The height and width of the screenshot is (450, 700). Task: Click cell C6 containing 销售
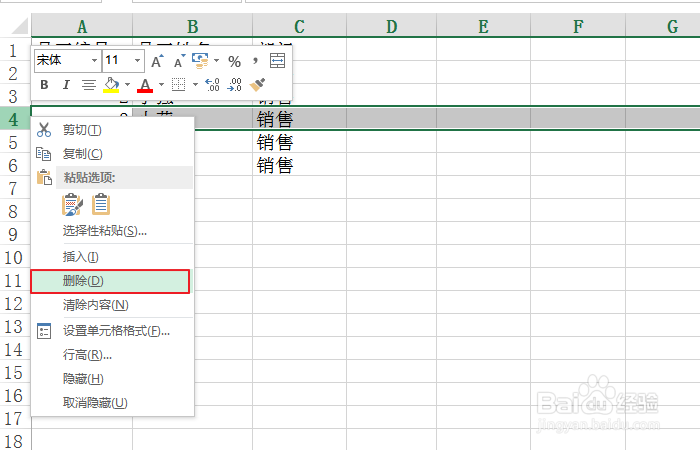click(299, 165)
